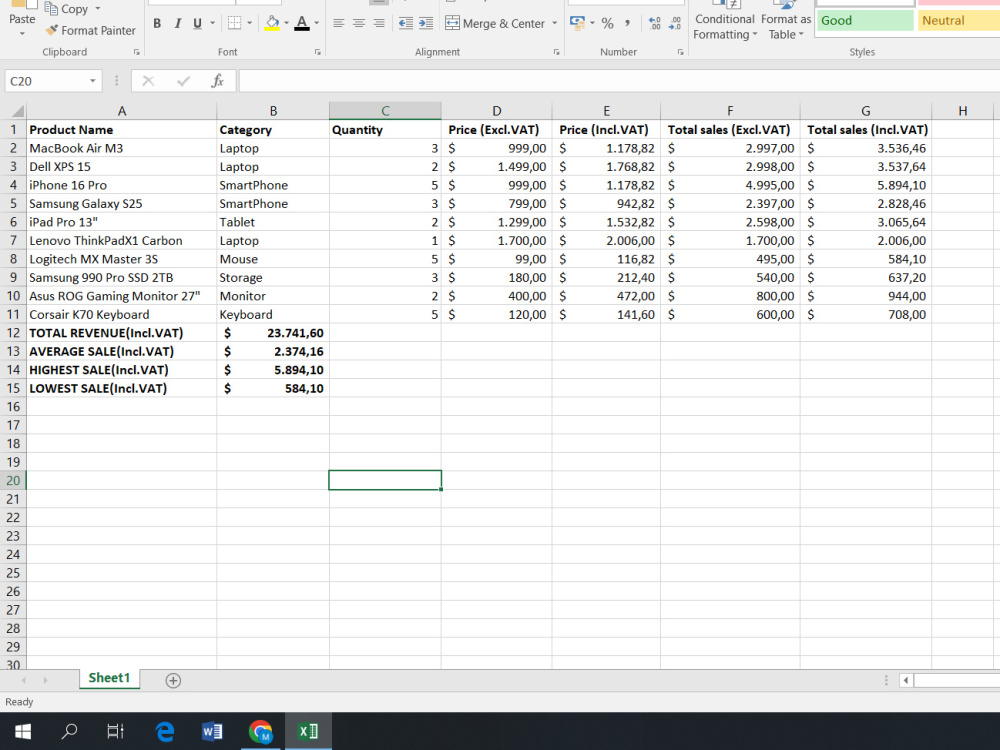Select the 'TOTAL REVENUE(Incl.VAT)' cell
The width and height of the screenshot is (1000, 750).
pos(122,333)
